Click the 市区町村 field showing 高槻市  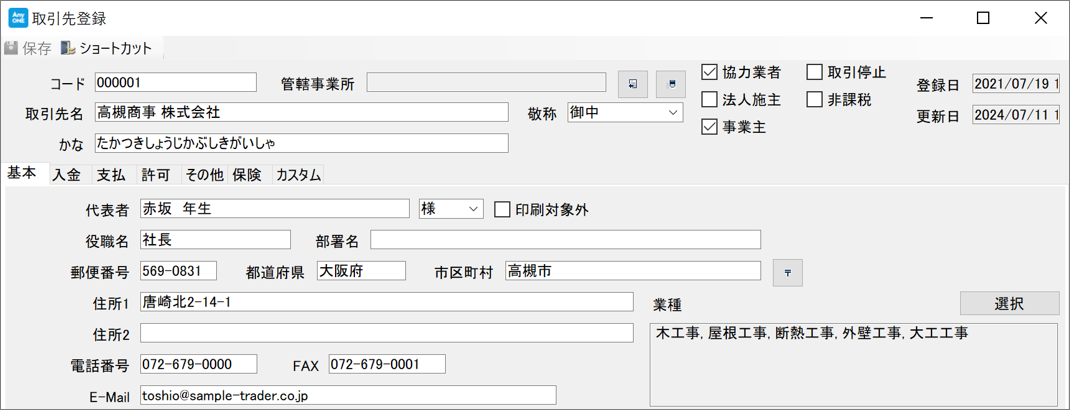[x=633, y=270]
